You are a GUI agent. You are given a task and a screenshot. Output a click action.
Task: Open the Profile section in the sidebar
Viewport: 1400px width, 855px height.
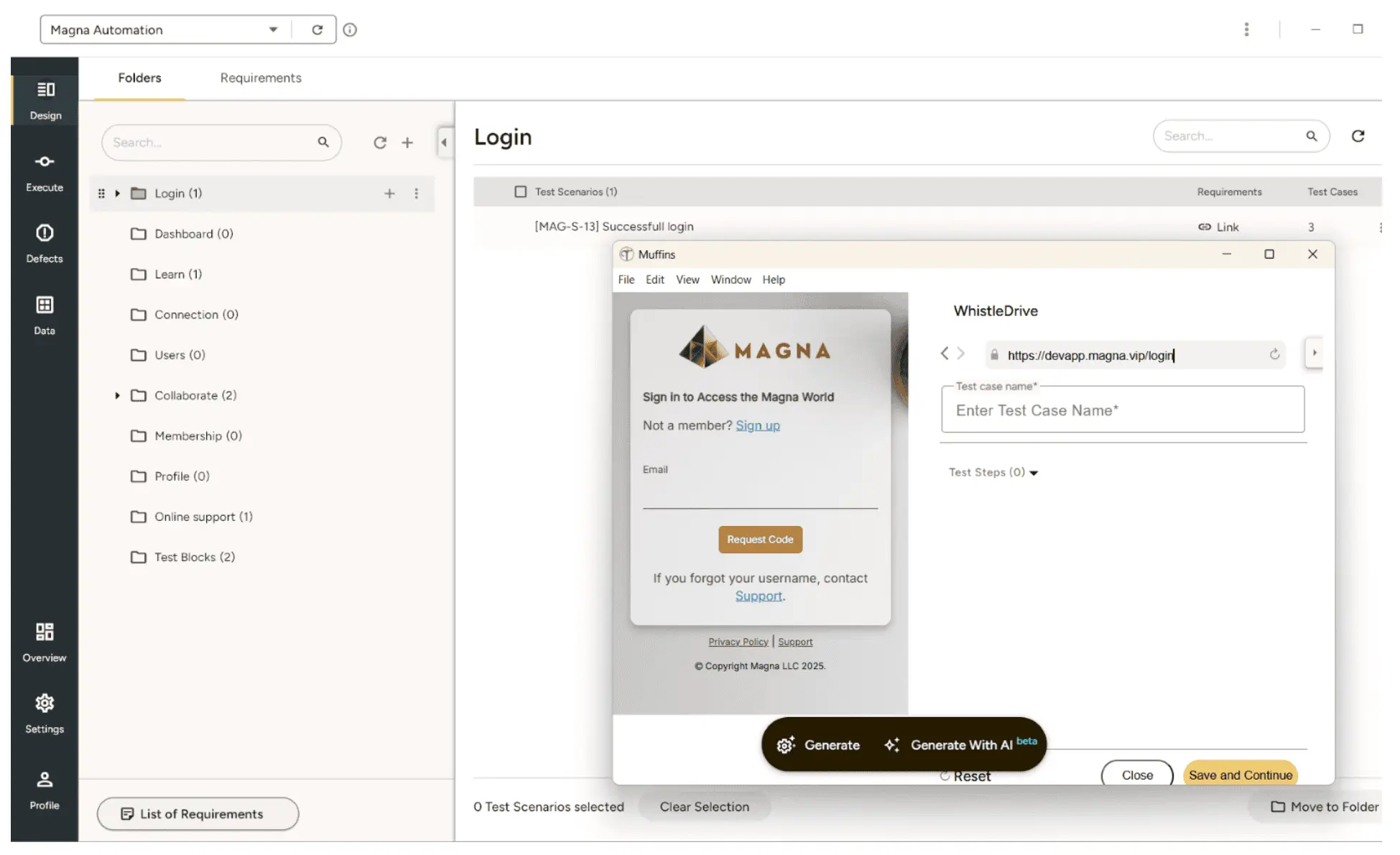click(45, 788)
